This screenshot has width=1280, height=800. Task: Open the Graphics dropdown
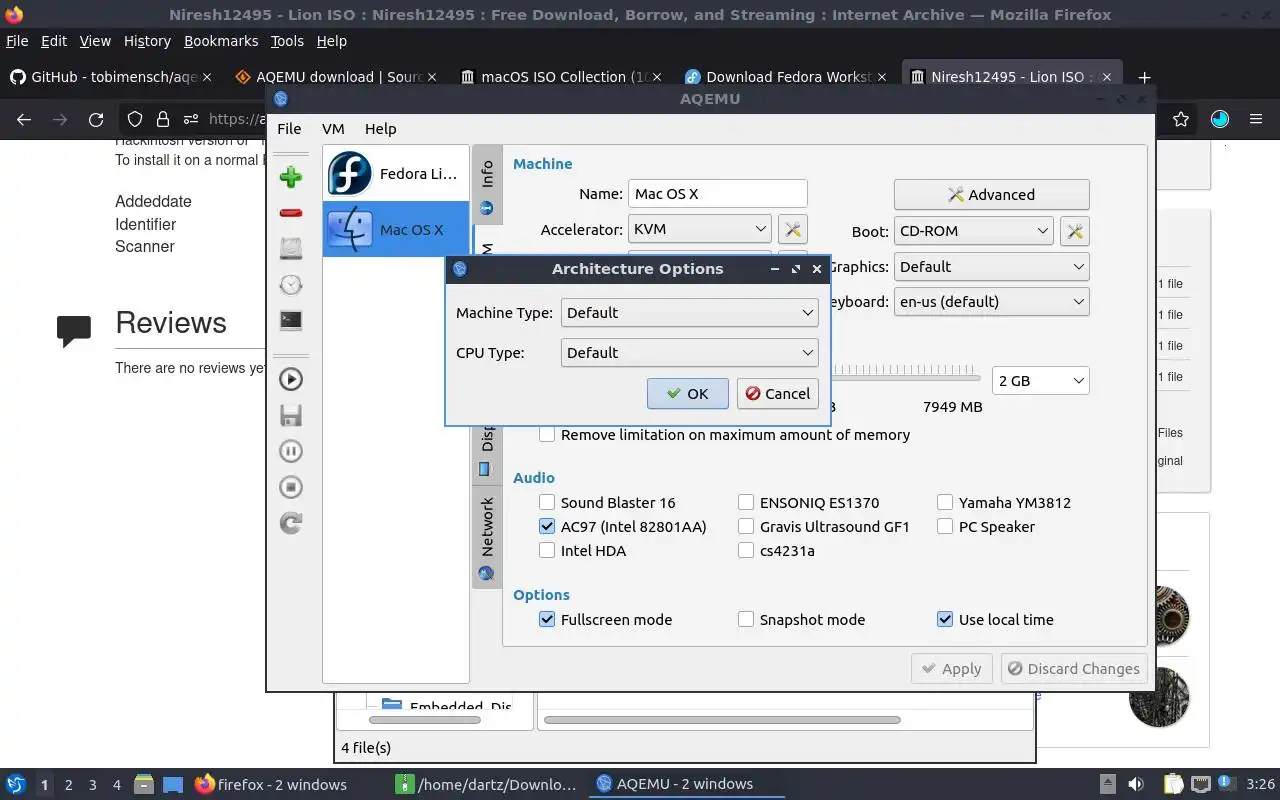[x=991, y=267]
